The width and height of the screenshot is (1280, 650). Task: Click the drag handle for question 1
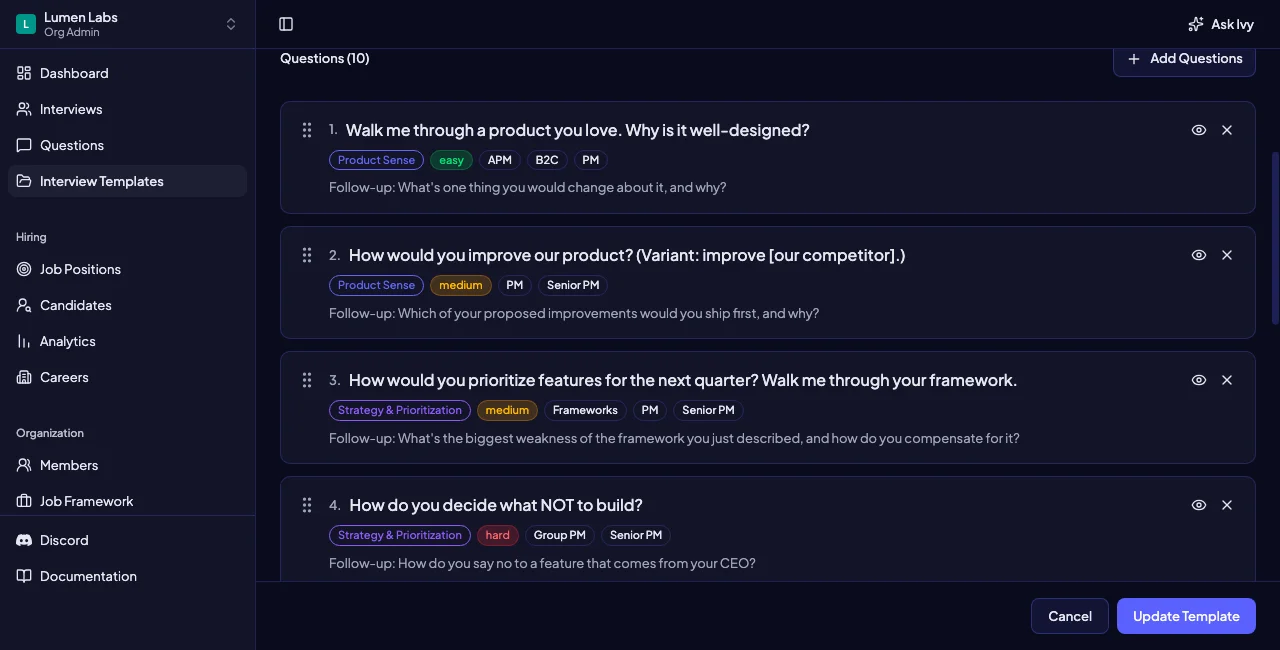307,130
